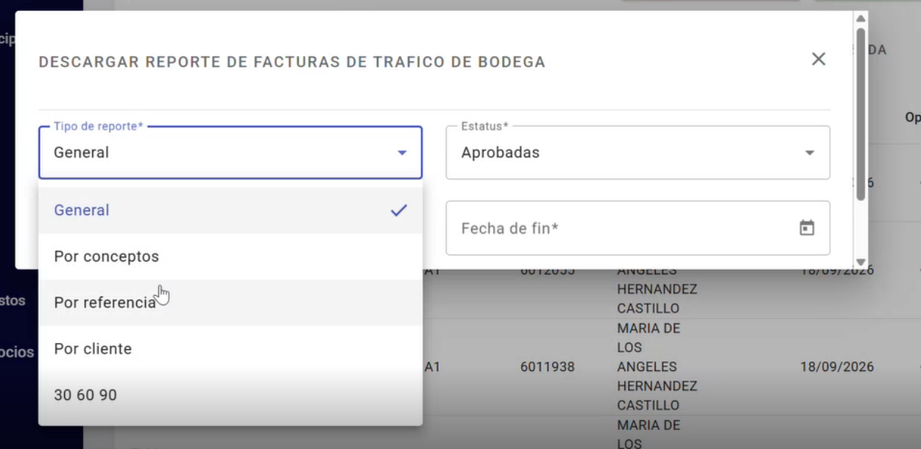Image resolution: width=921 pixels, height=449 pixels.
Task: Click the dialog scrollbar down arrow
Action: coord(861,262)
